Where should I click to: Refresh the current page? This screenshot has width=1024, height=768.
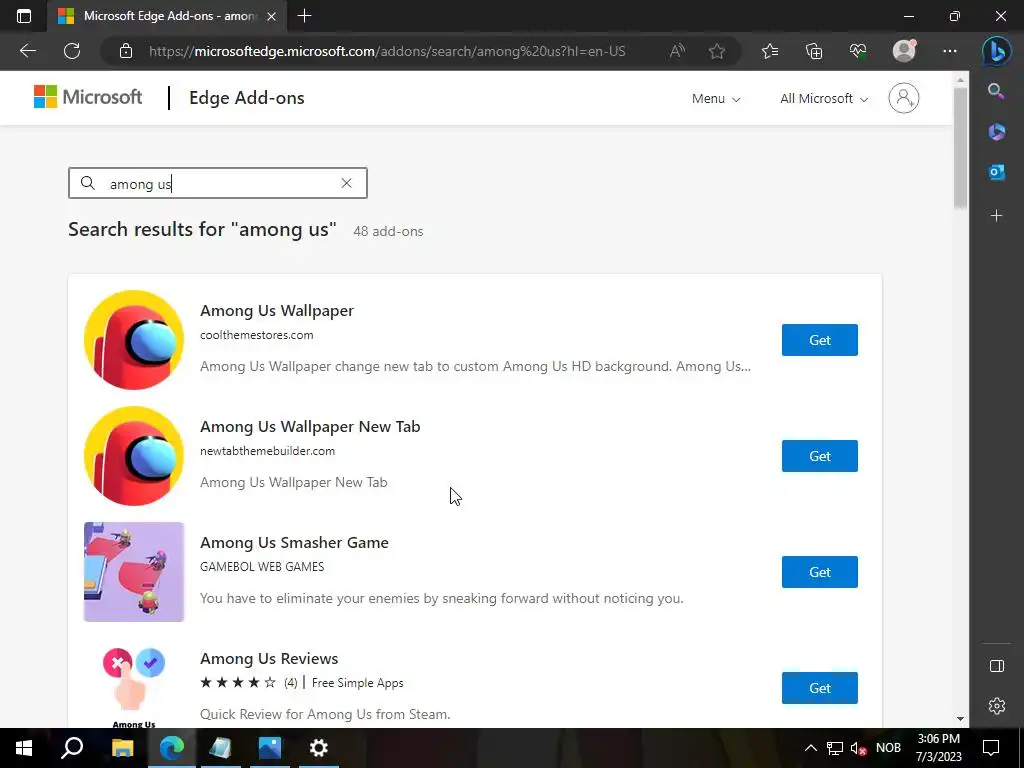point(72,51)
